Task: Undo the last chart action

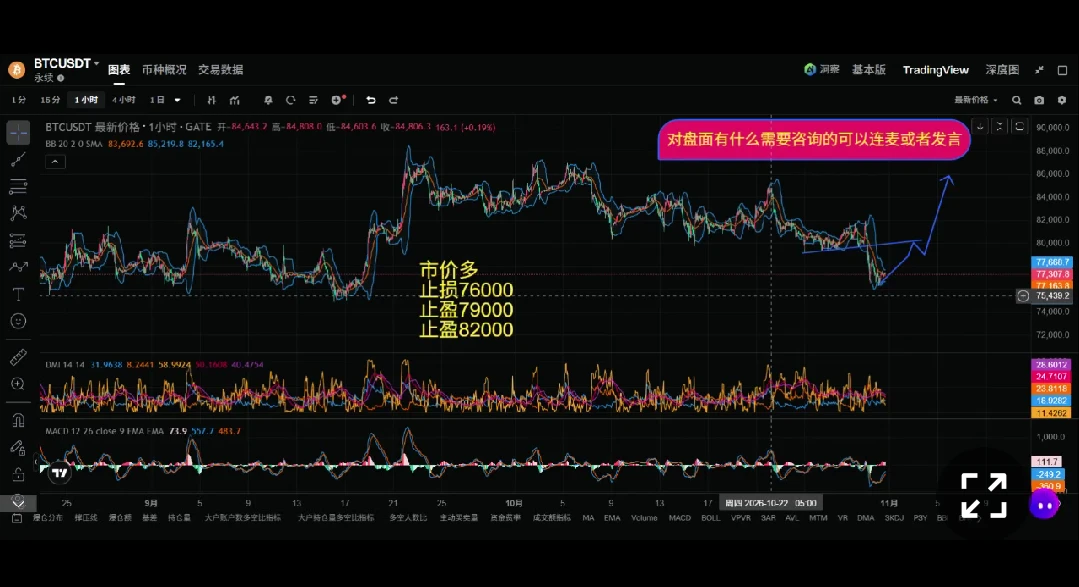Action: [371, 100]
